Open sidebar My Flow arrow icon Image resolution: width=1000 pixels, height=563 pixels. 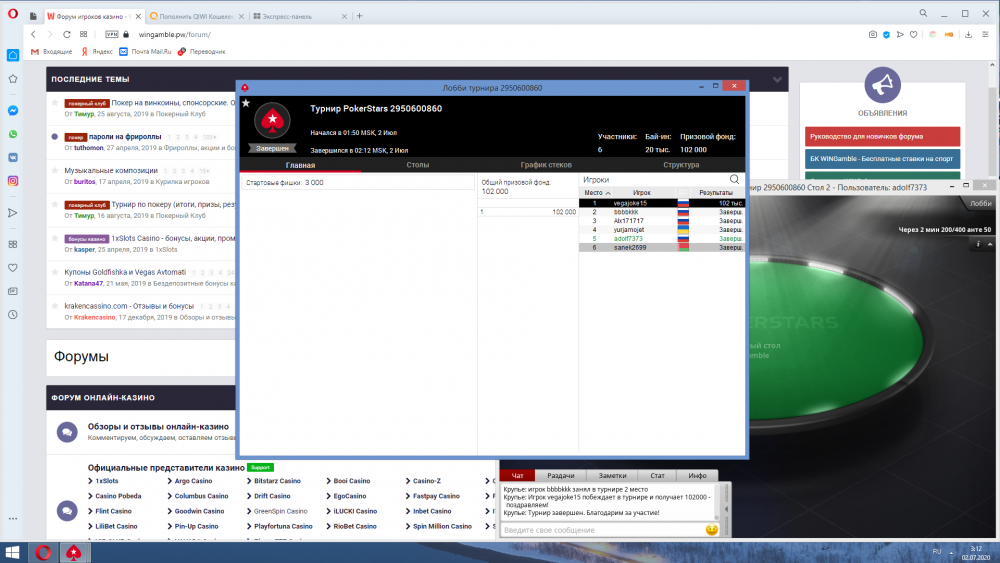[x=13, y=213]
